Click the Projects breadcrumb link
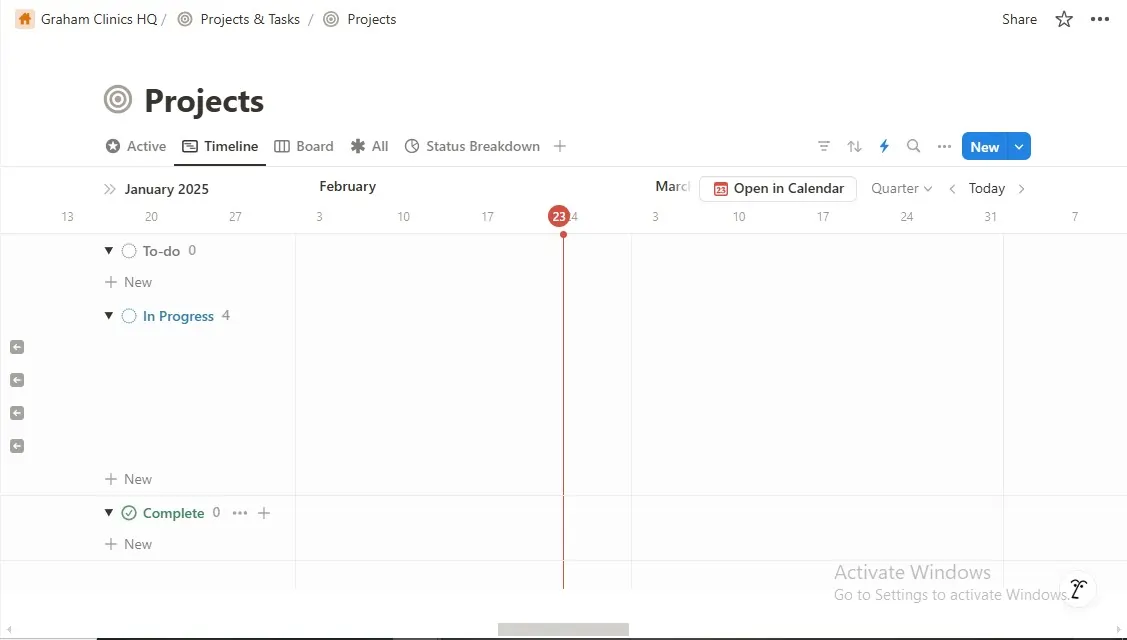The image size is (1127, 640). coord(361,19)
